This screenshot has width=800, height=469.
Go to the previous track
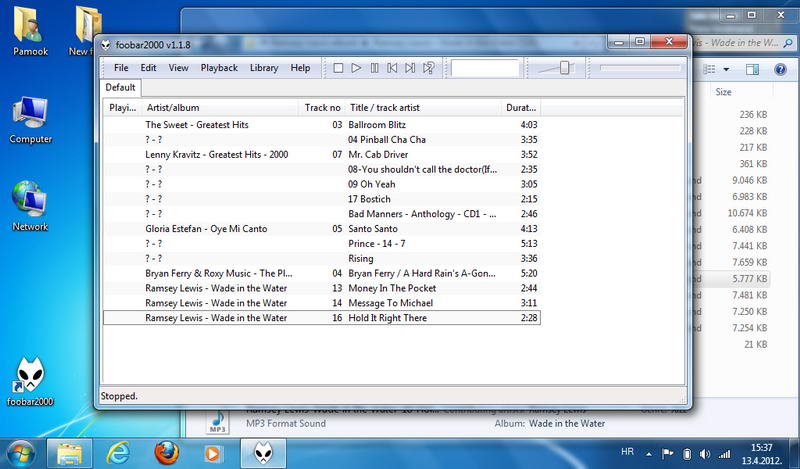coord(392,68)
